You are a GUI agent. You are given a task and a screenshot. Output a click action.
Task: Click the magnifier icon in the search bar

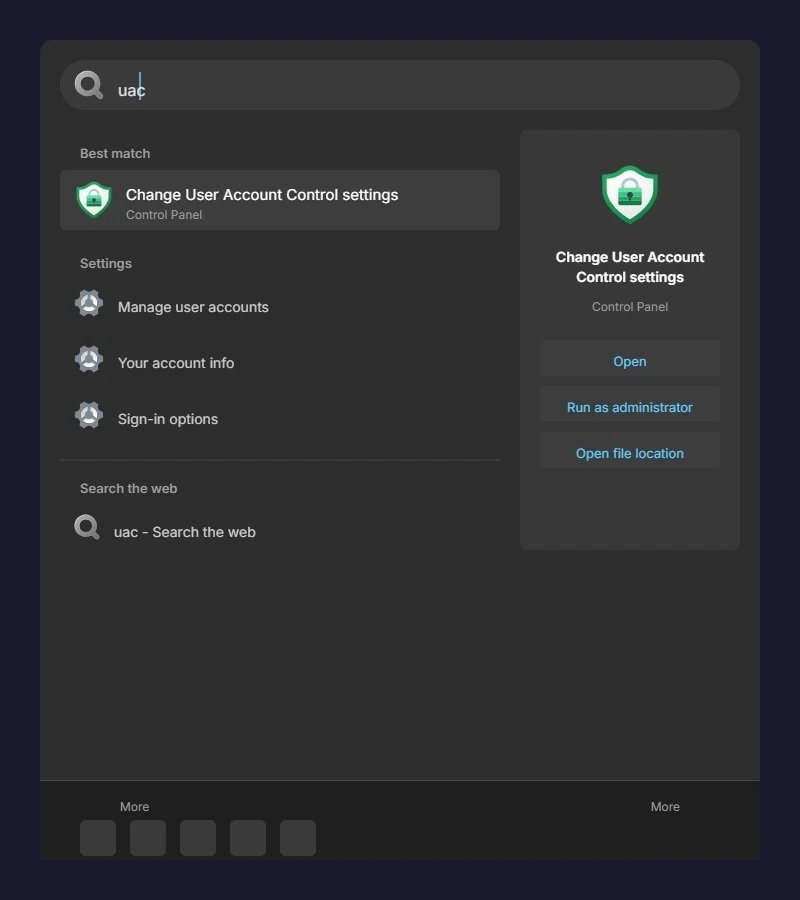pyautogui.click(x=89, y=86)
